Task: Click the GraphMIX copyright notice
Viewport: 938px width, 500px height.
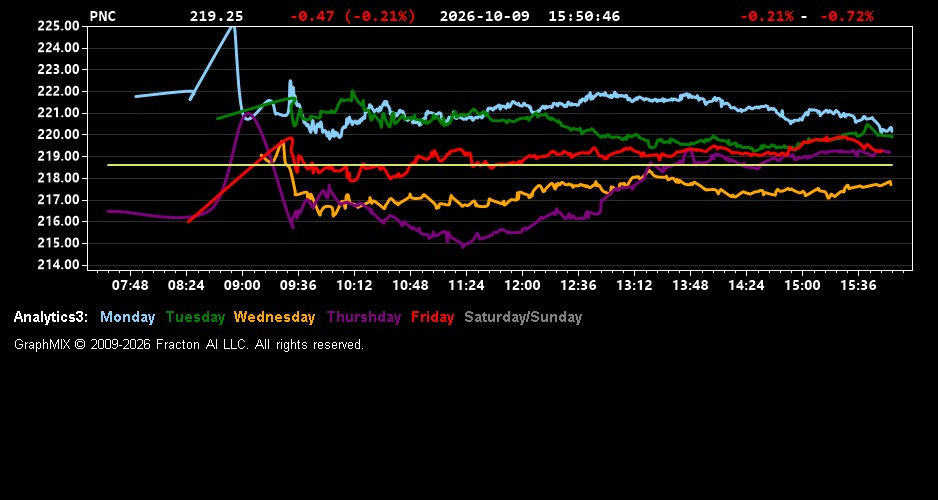Action: point(189,344)
